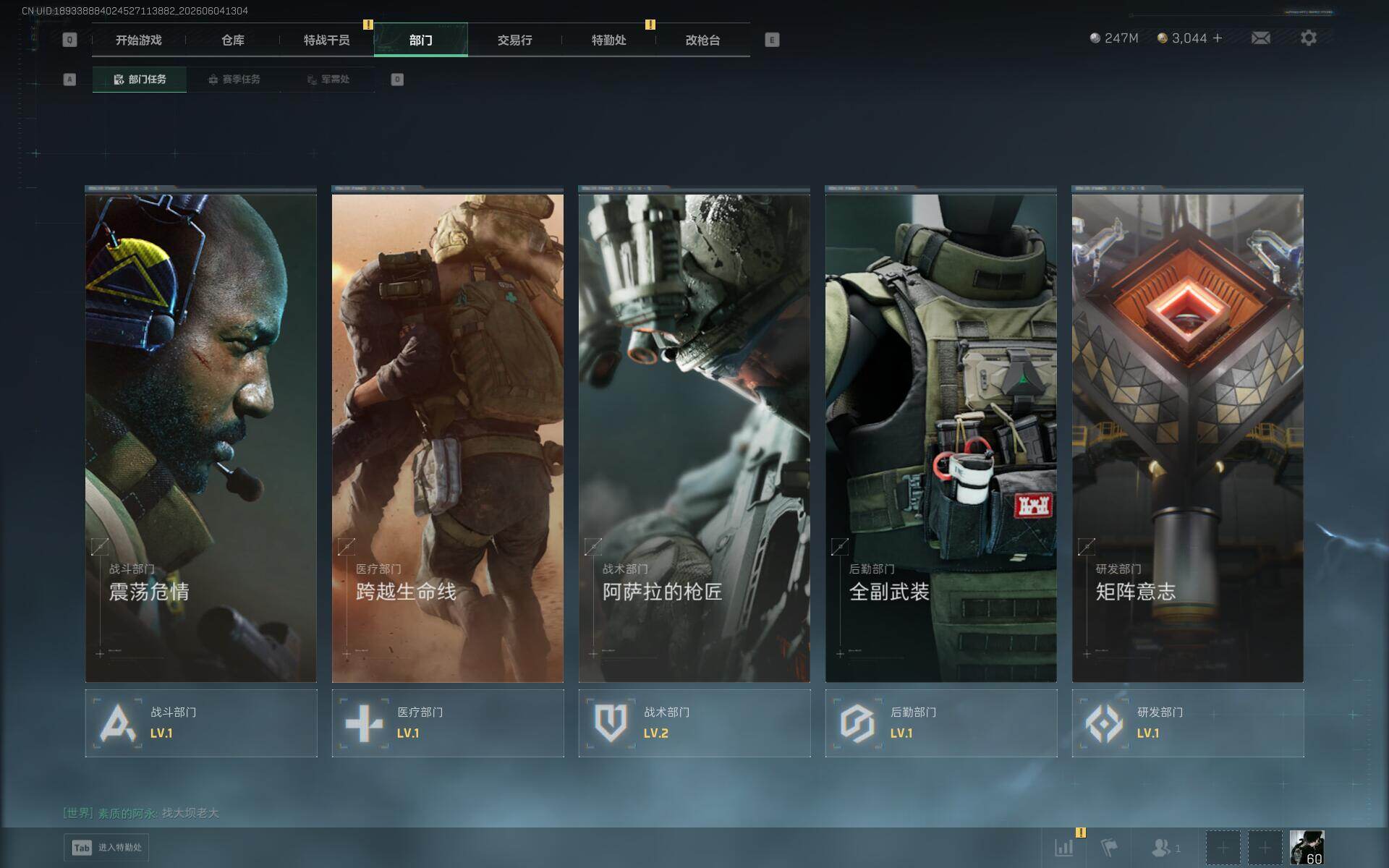
Task: Click the small square icon above 战斗部门 title
Action: point(100,547)
